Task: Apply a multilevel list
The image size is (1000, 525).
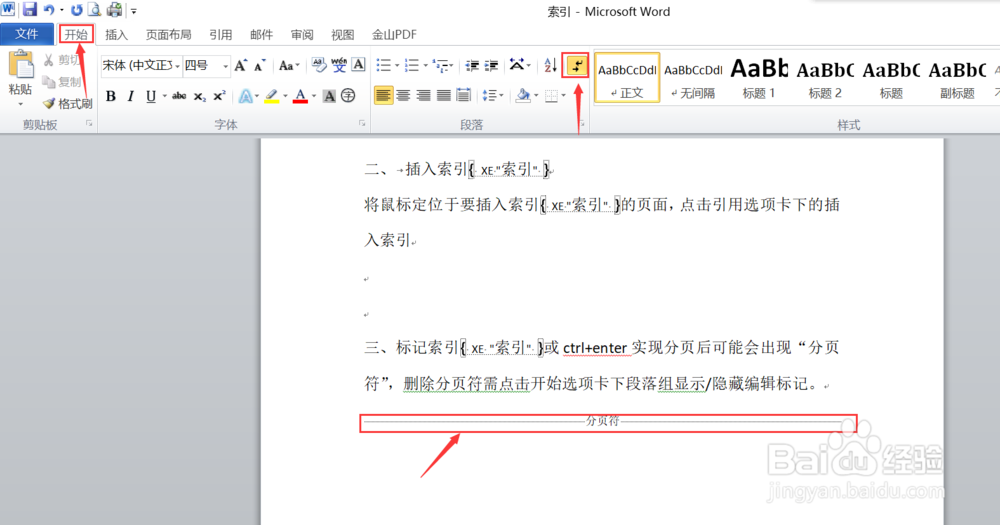Action: 439,65
